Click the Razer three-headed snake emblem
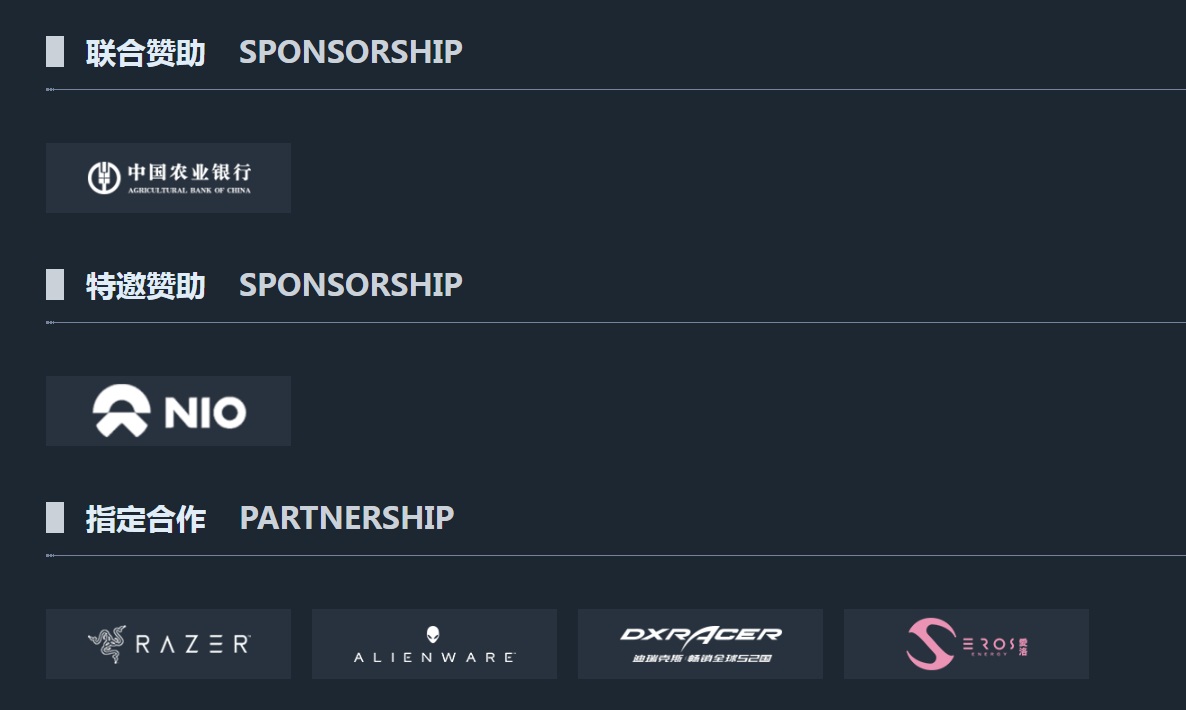 point(107,644)
